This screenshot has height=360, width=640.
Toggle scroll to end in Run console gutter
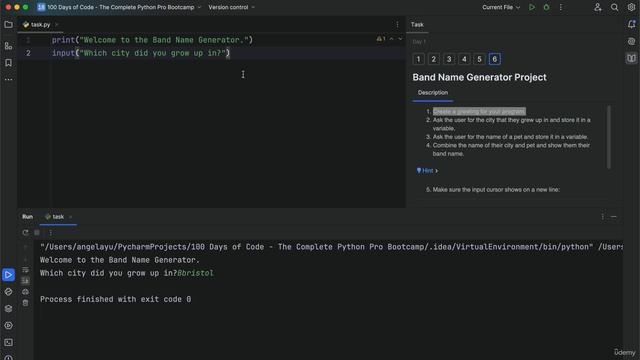pos(25,281)
